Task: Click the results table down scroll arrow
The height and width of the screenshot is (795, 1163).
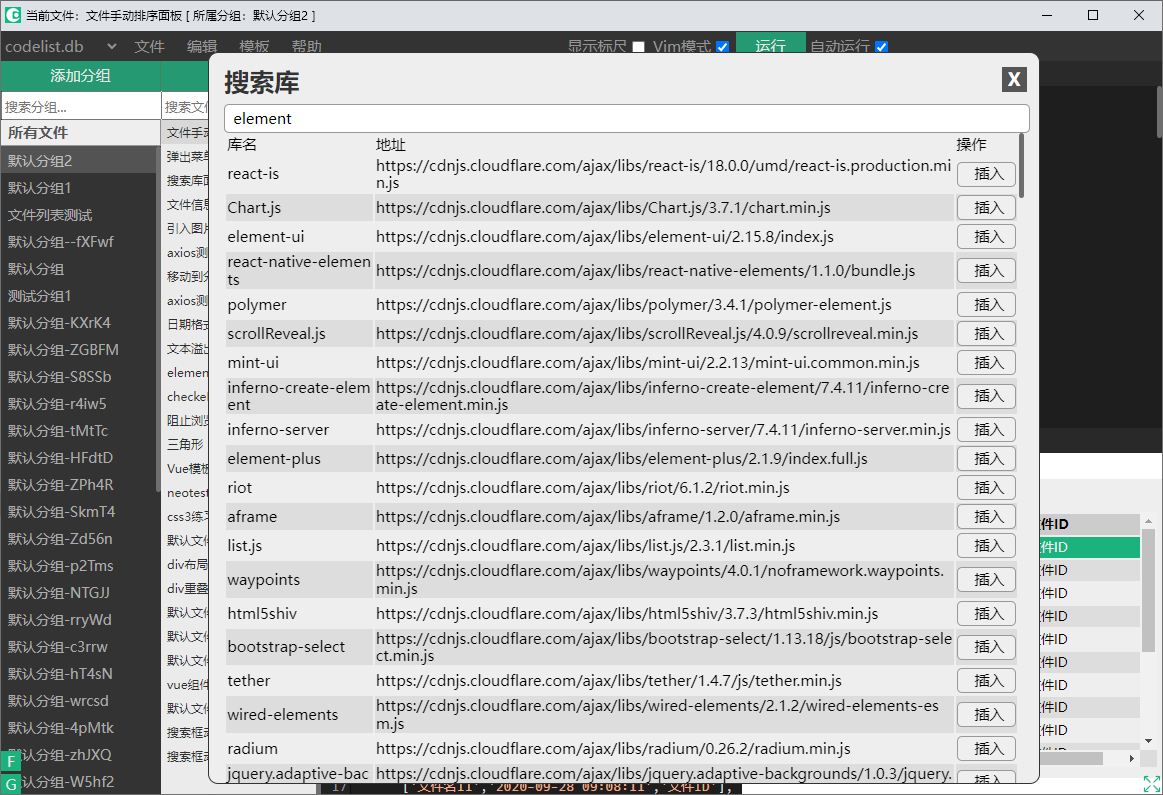Action: click(x=1148, y=741)
